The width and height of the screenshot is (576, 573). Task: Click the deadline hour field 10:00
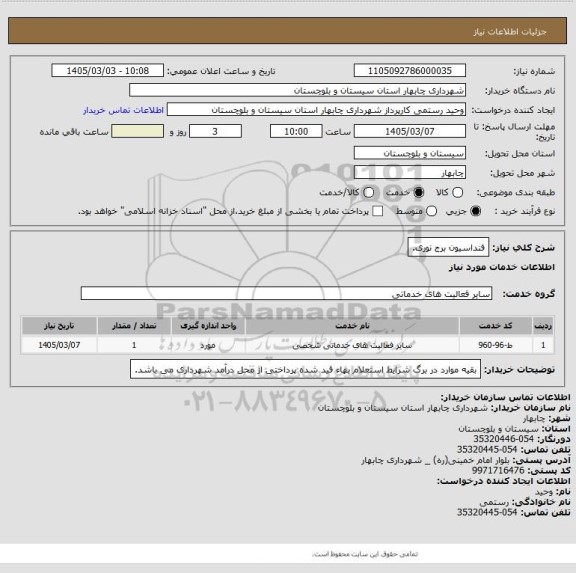[296, 131]
